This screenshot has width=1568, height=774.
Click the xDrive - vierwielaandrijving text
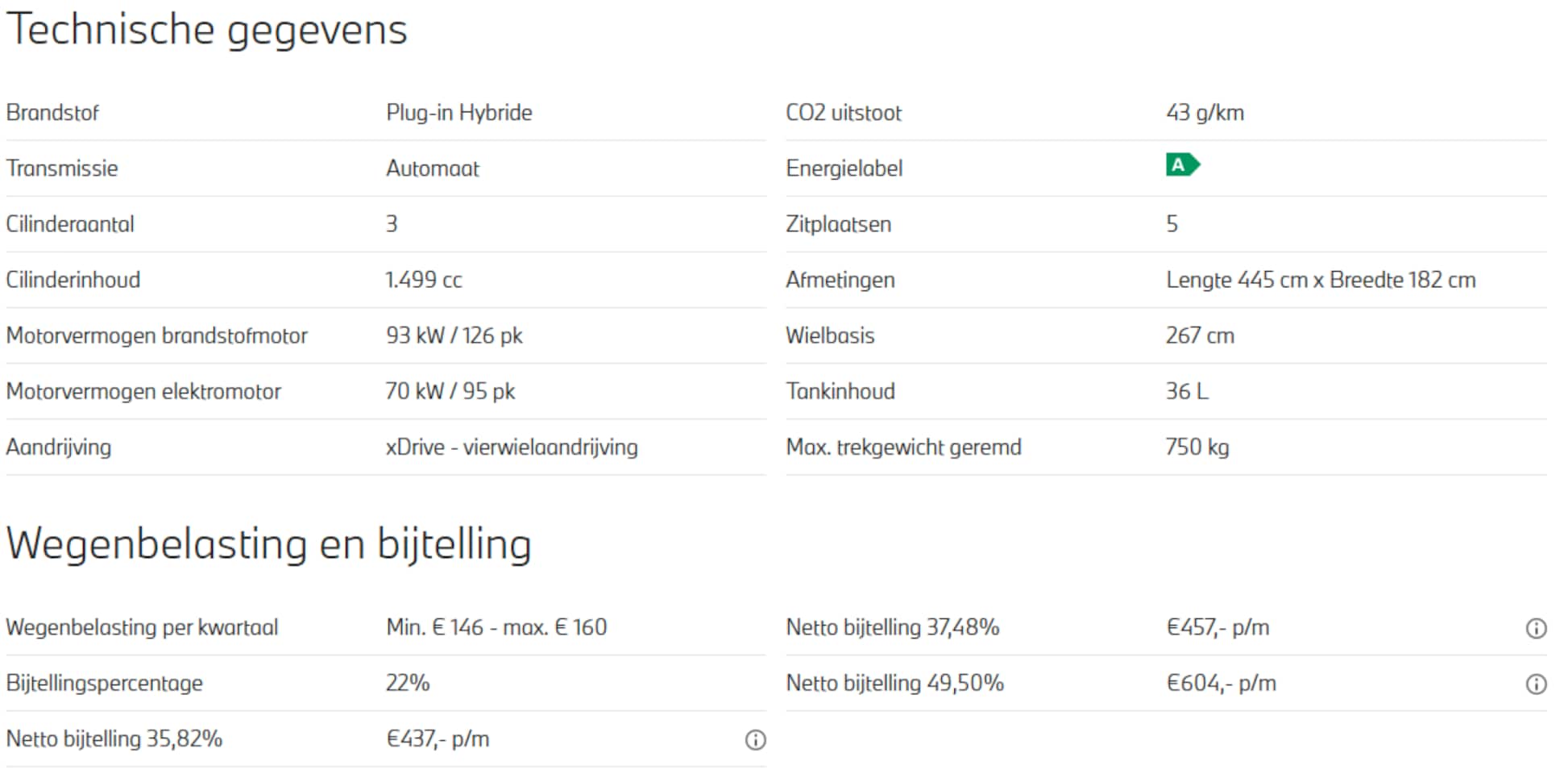(x=512, y=447)
